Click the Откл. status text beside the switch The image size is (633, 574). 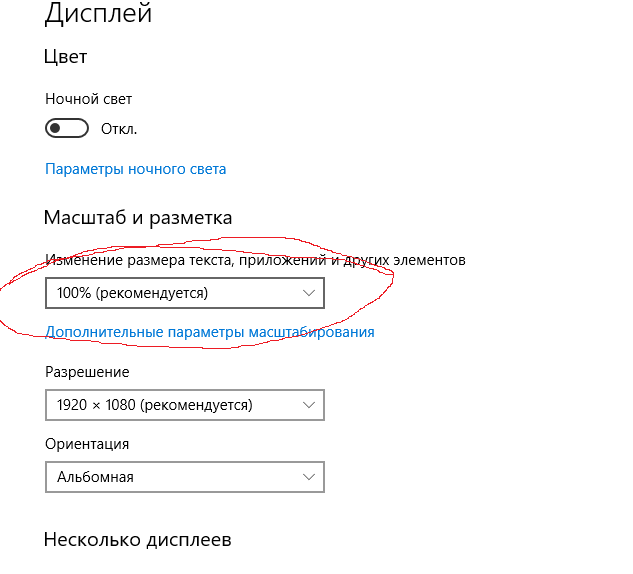click(119, 129)
